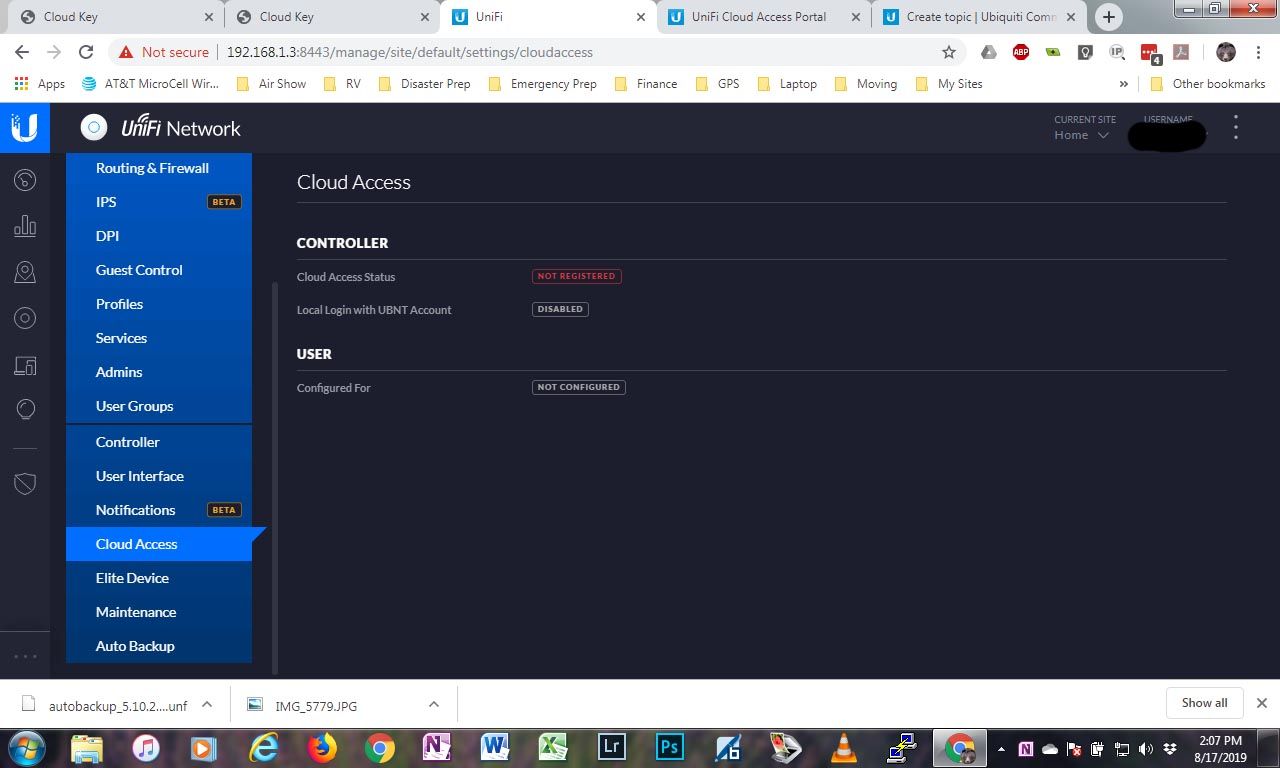This screenshot has width=1280, height=768.
Task: Close the downloads bar
Action: (x=1262, y=703)
